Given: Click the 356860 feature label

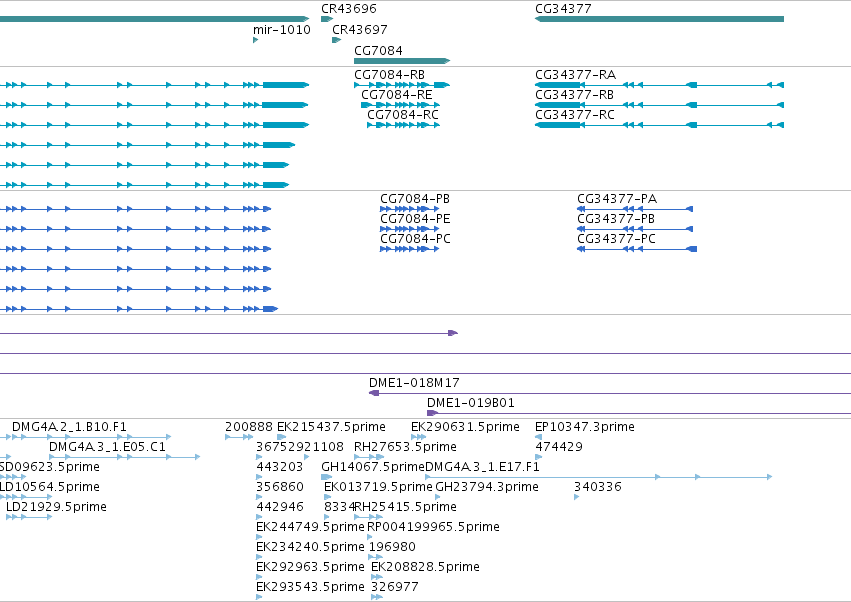Looking at the screenshot, I should [x=280, y=487].
